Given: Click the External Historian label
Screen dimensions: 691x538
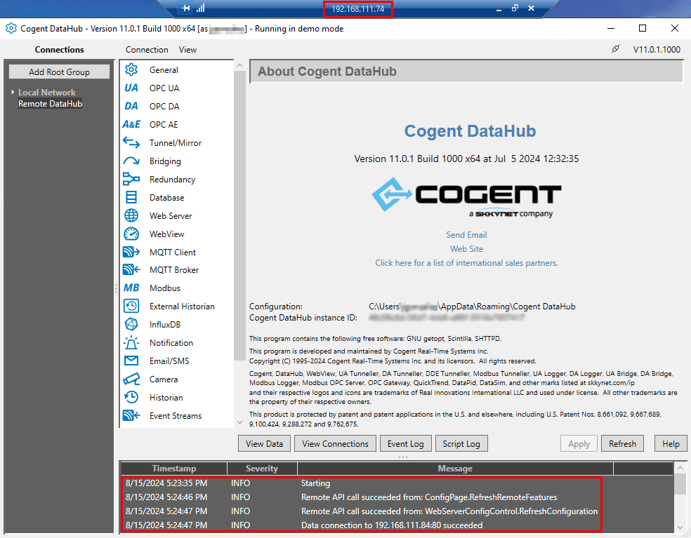Looking at the screenshot, I should [182, 306].
